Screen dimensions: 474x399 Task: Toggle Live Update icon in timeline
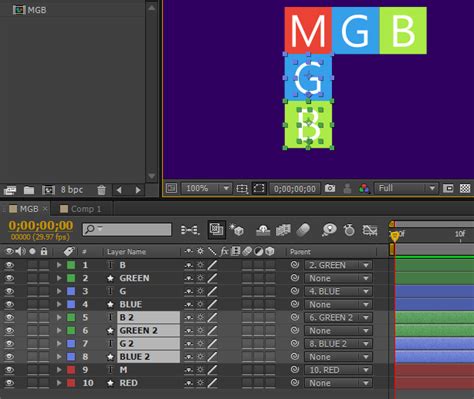[x=217, y=229]
